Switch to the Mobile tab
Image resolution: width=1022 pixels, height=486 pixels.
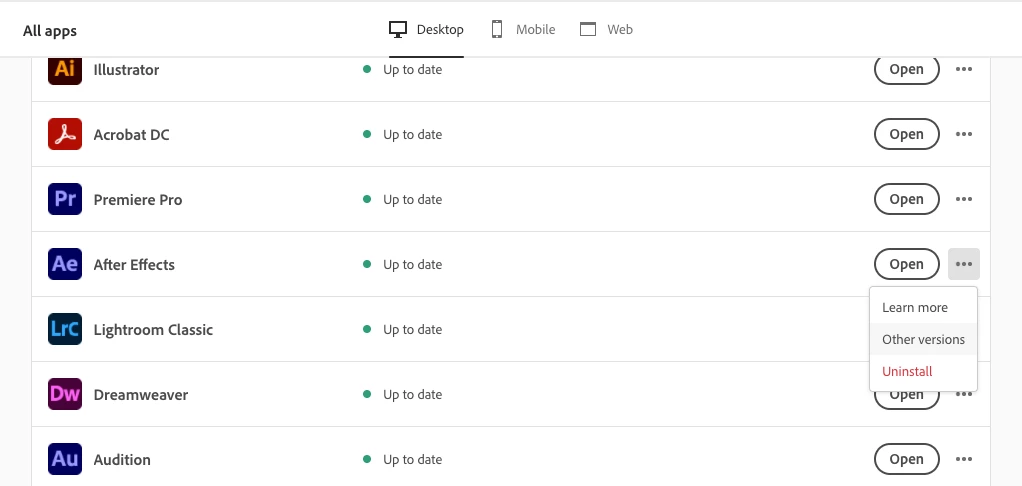point(523,29)
